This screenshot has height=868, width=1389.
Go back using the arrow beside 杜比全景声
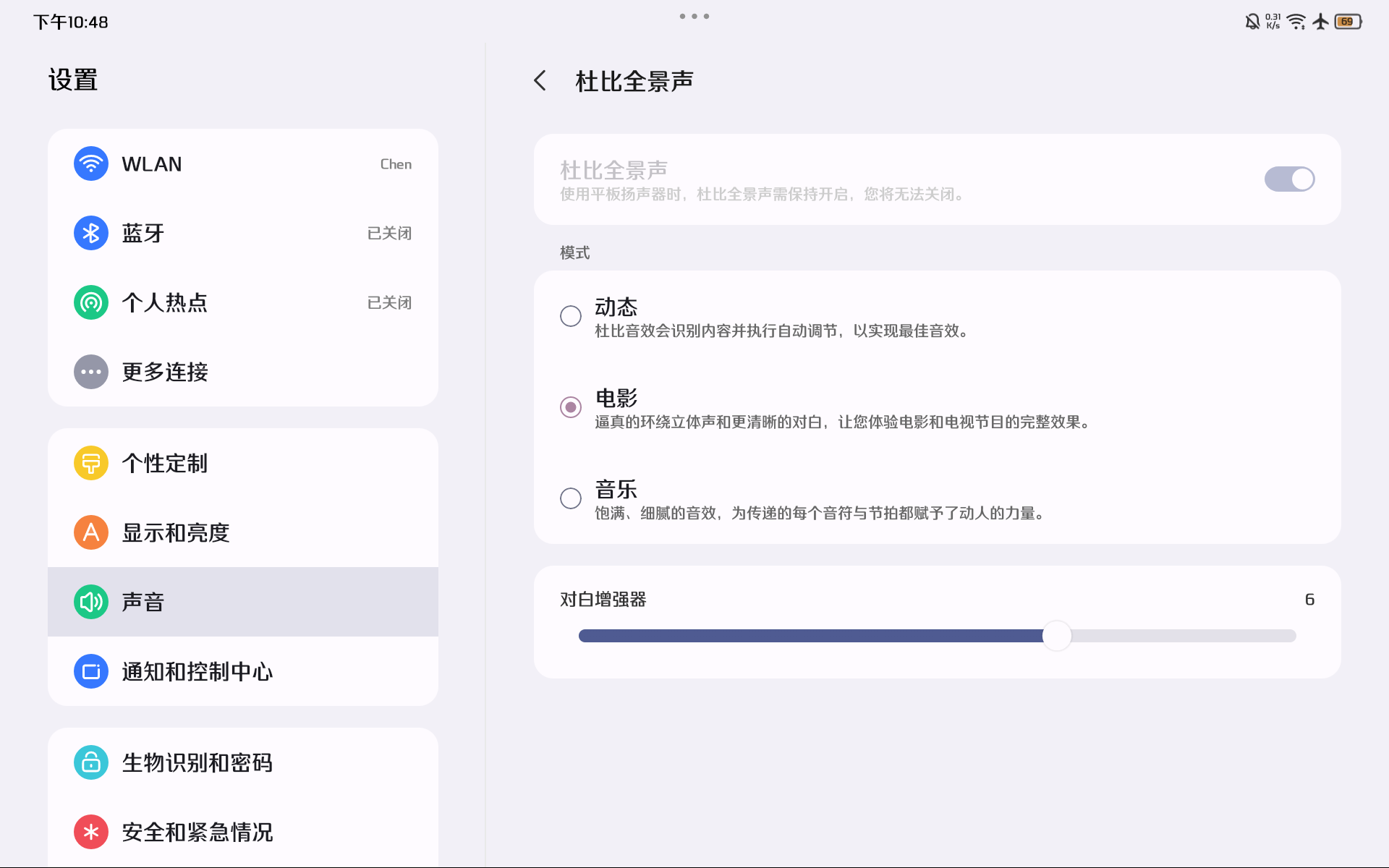[x=540, y=80]
